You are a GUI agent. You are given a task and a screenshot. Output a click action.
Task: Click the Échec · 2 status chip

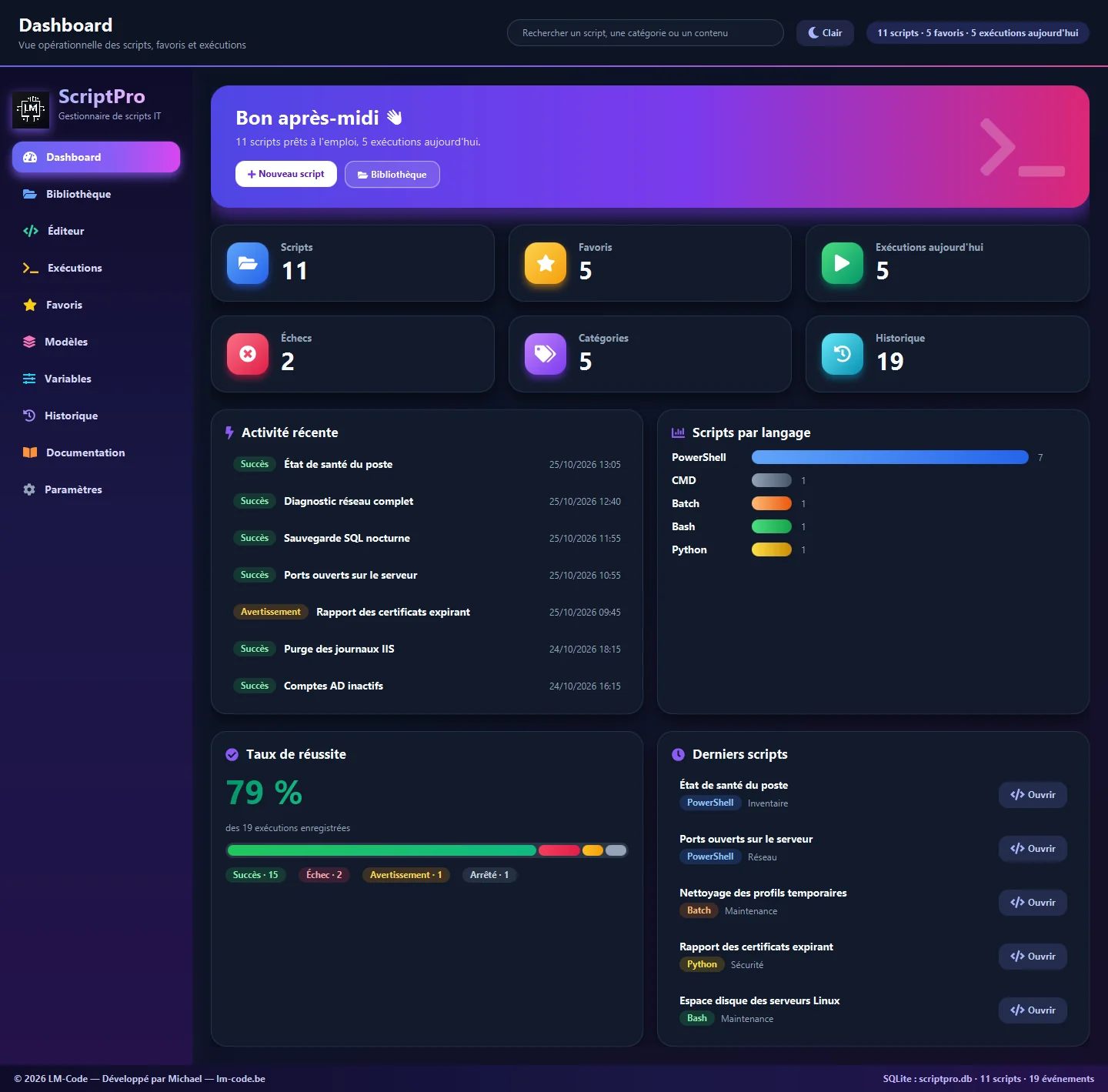coord(324,875)
